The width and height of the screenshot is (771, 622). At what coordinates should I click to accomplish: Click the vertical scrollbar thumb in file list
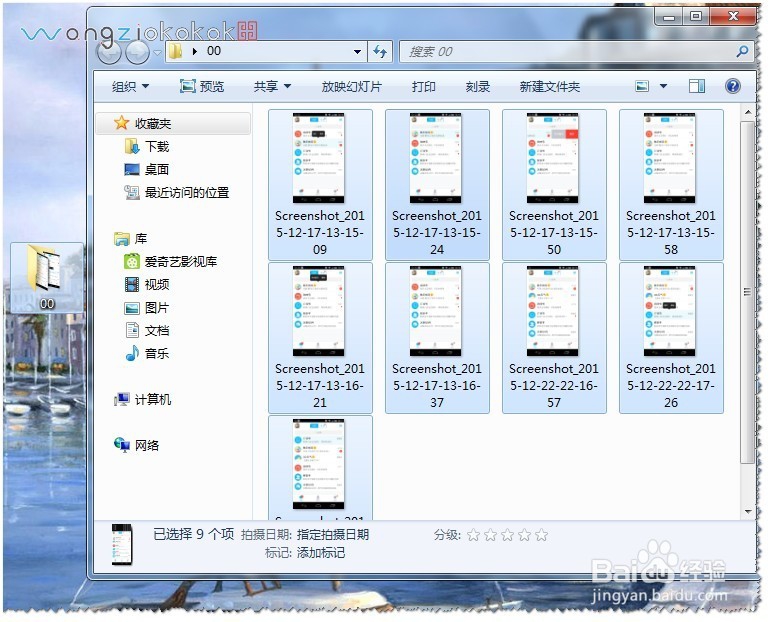[747, 292]
